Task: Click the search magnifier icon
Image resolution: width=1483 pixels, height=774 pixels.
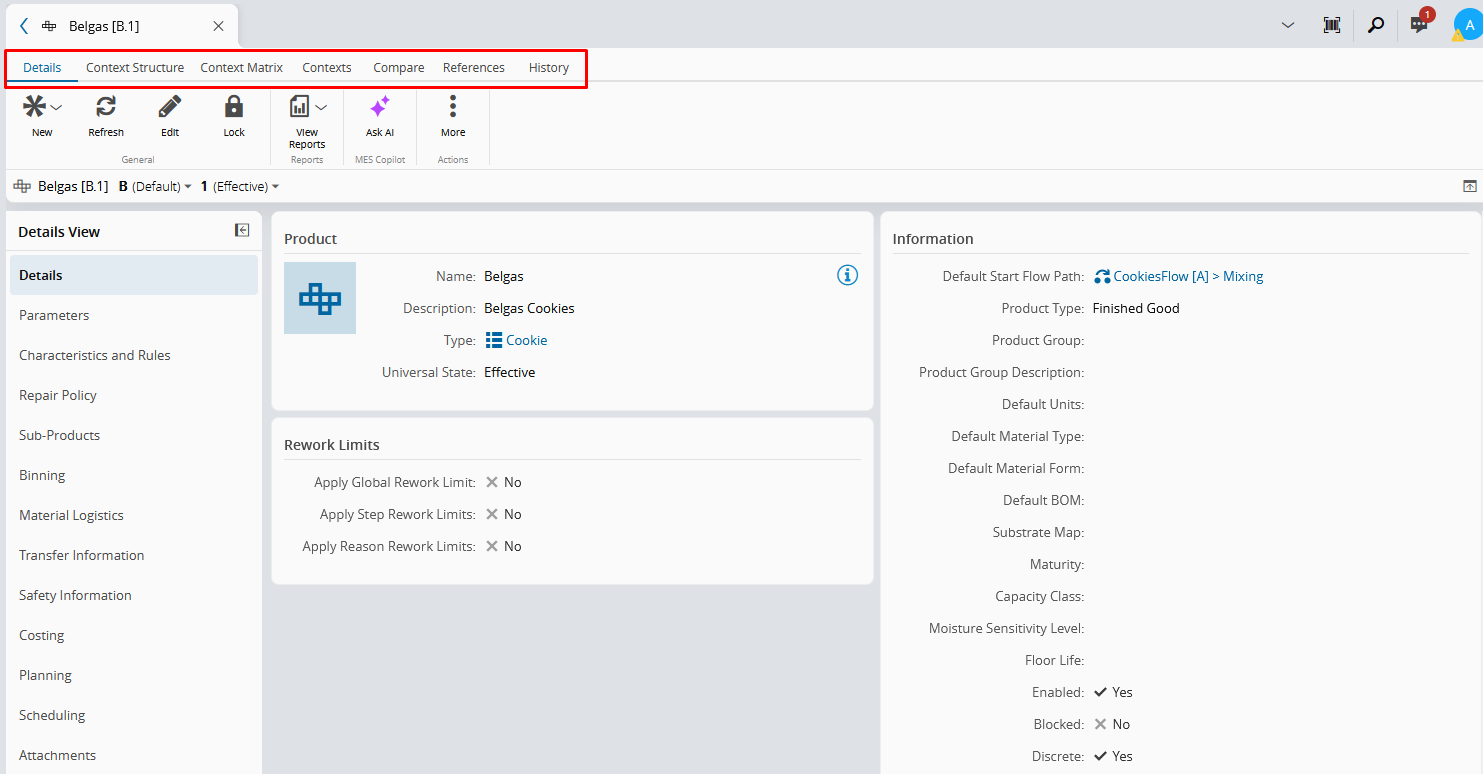Action: tap(1376, 25)
